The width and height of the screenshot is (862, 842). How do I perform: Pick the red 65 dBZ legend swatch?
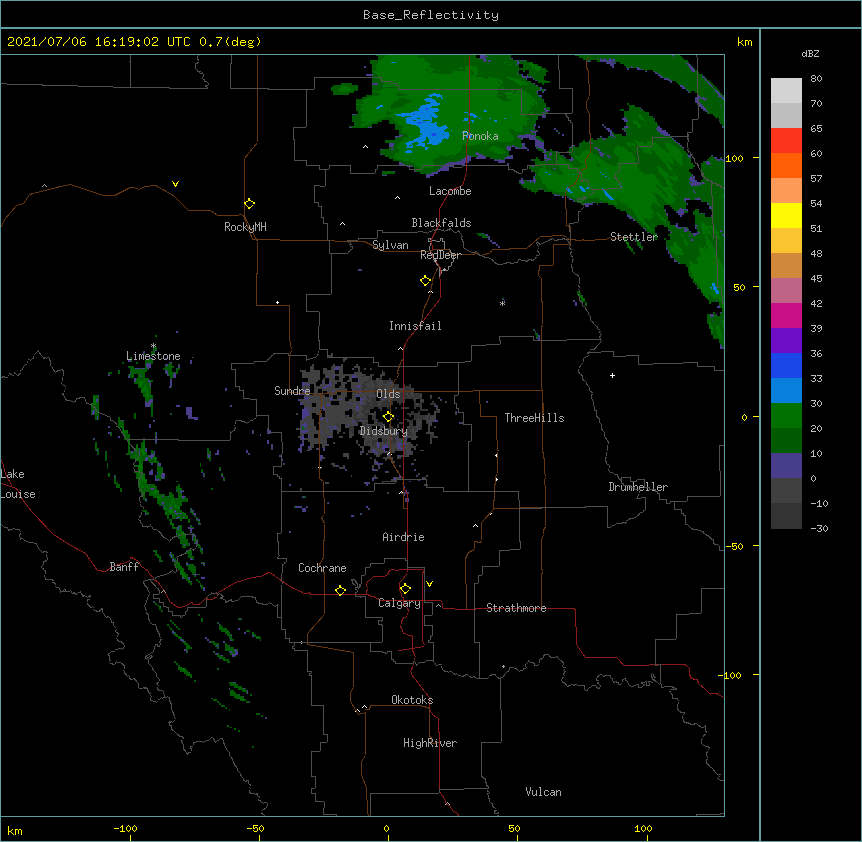[x=786, y=140]
